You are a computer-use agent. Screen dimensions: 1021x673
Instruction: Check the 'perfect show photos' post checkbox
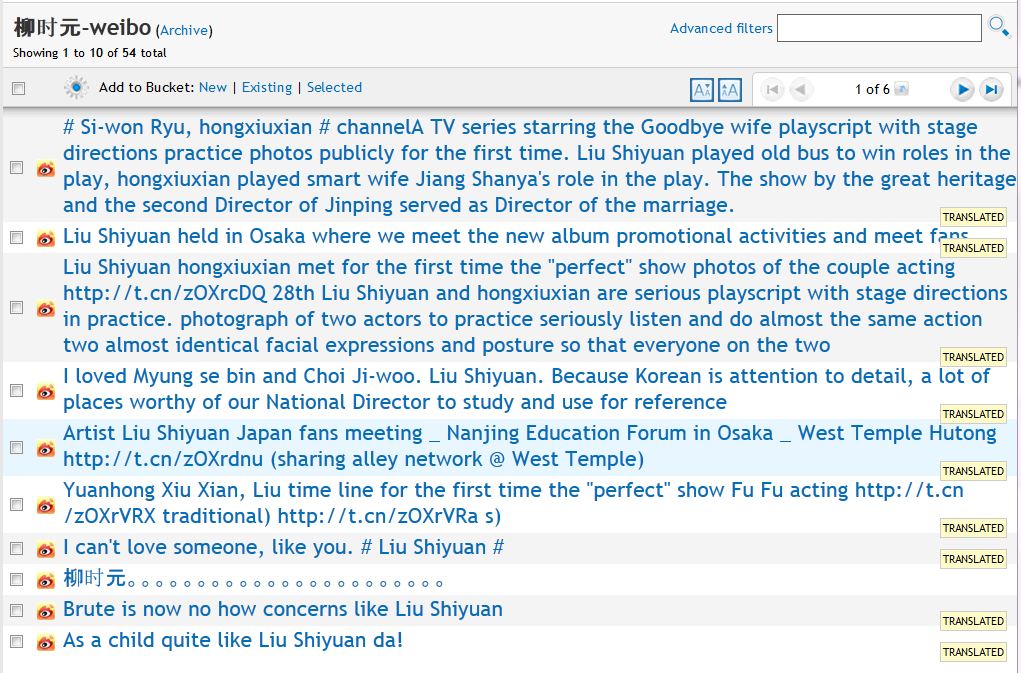(17, 307)
